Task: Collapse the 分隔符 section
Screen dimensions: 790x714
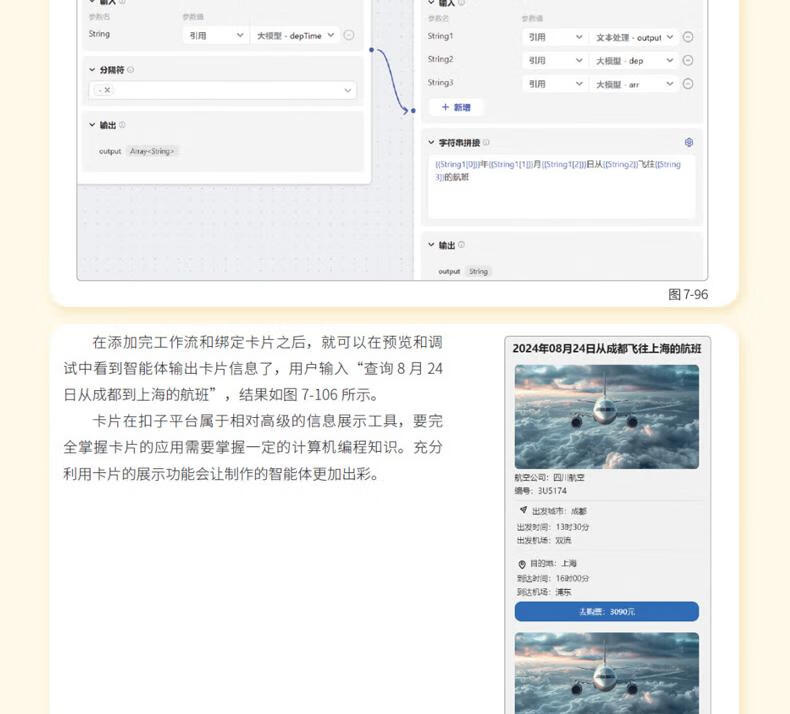Action: 92,70
